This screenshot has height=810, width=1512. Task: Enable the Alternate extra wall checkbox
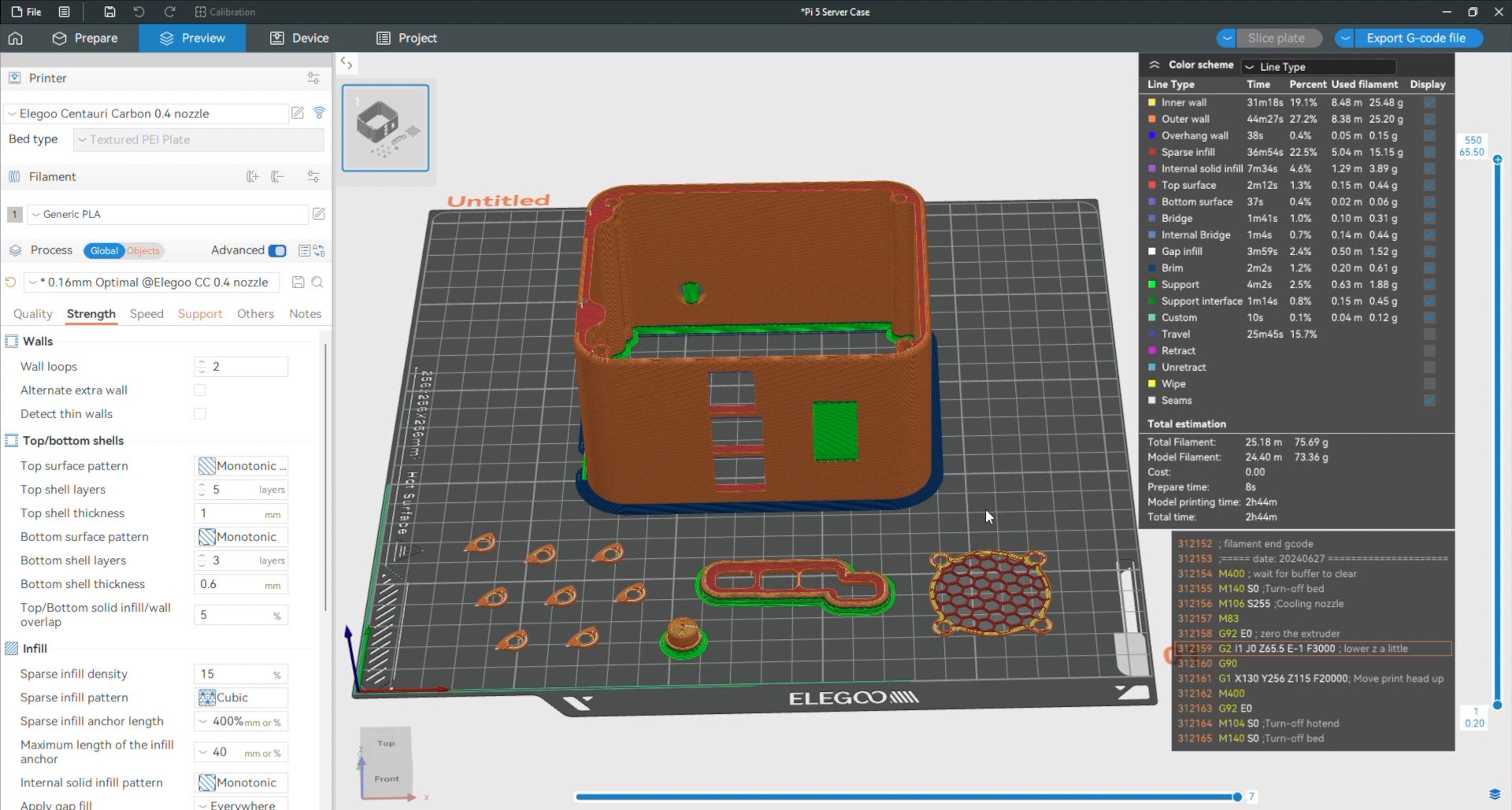(x=200, y=390)
